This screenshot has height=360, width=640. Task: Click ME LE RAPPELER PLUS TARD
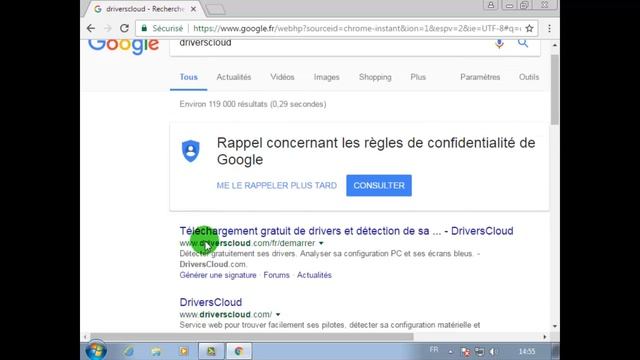pos(277,185)
